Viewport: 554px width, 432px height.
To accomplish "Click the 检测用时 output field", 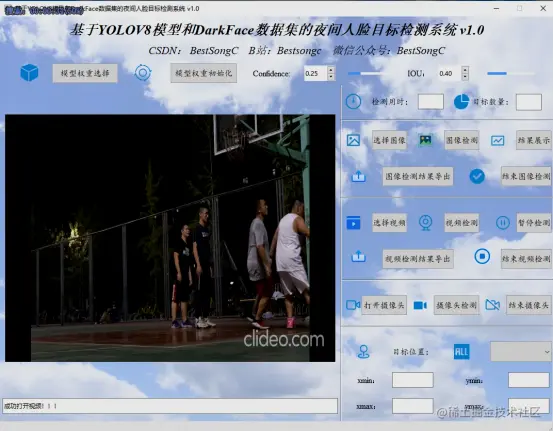I will coord(431,102).
